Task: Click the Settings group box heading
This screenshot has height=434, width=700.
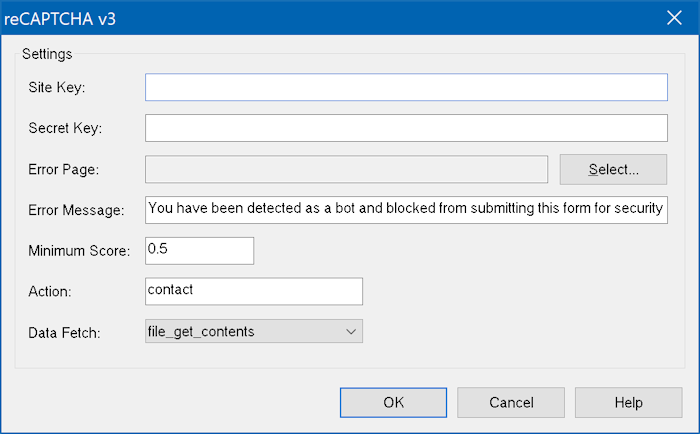Action: 46,54
